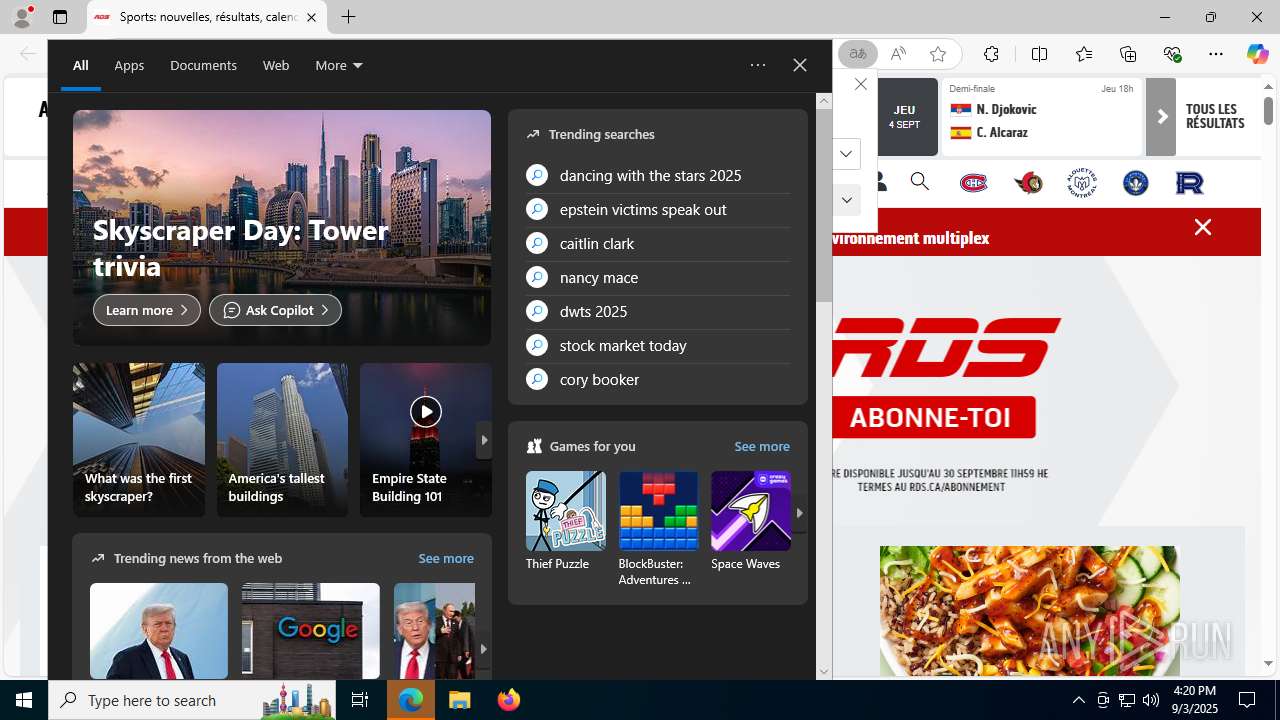
Task: Expand the More dropdown in search tabs
Action: [x=339, y=65]
